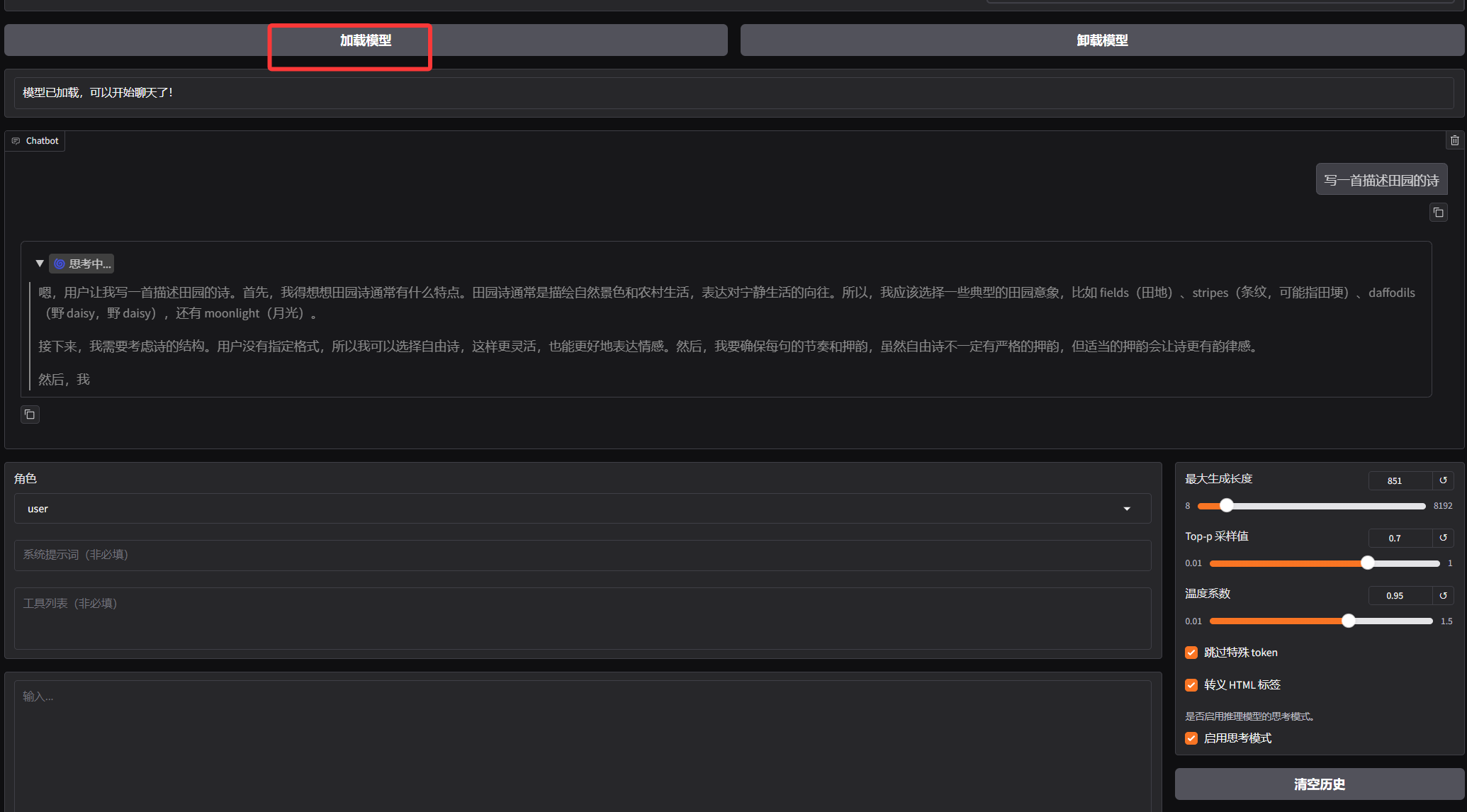1467x812 pixels.
Task: Click 卸载模型 button
Action: tap(1102, 40)
